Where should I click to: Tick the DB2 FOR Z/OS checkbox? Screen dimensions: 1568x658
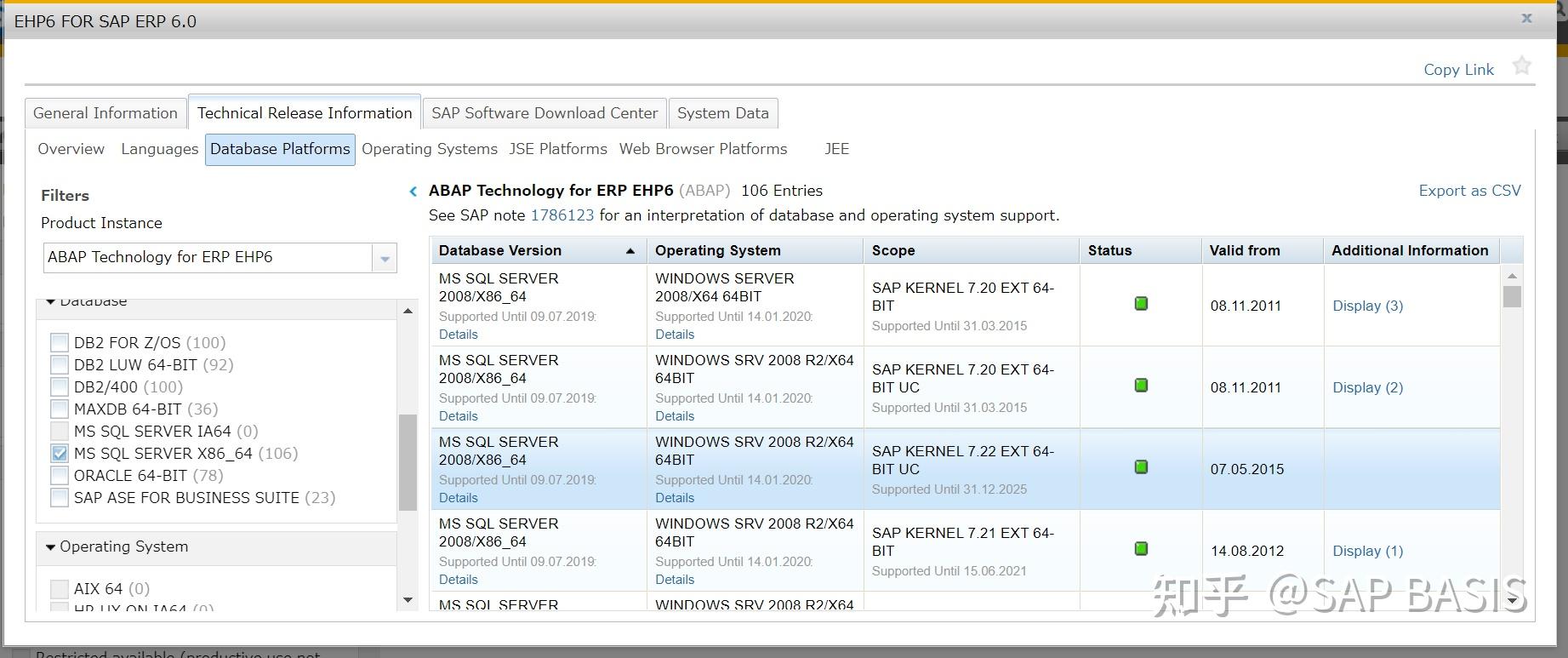(x=60, y=343)
